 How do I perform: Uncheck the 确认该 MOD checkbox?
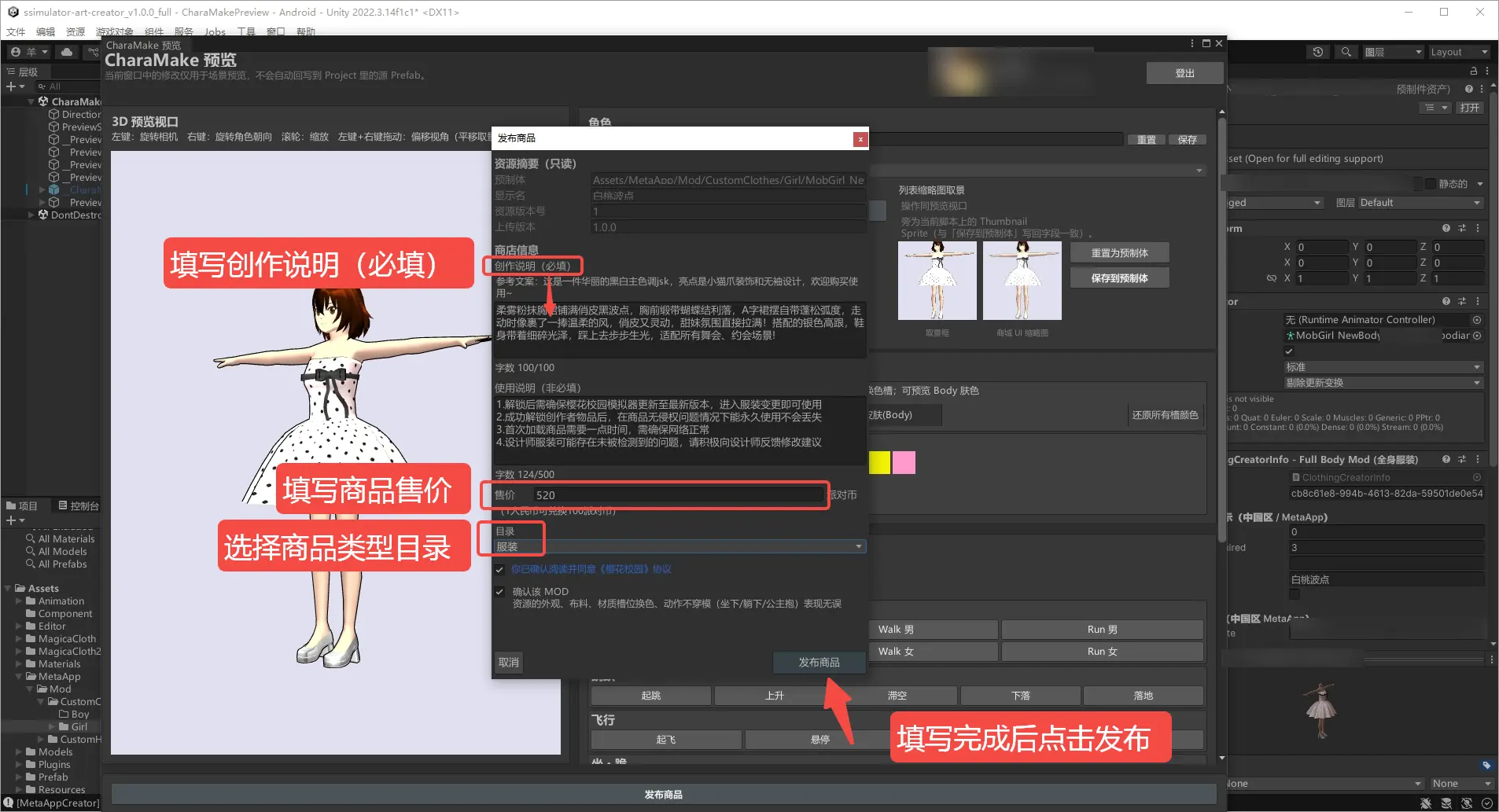pos(499,591)
